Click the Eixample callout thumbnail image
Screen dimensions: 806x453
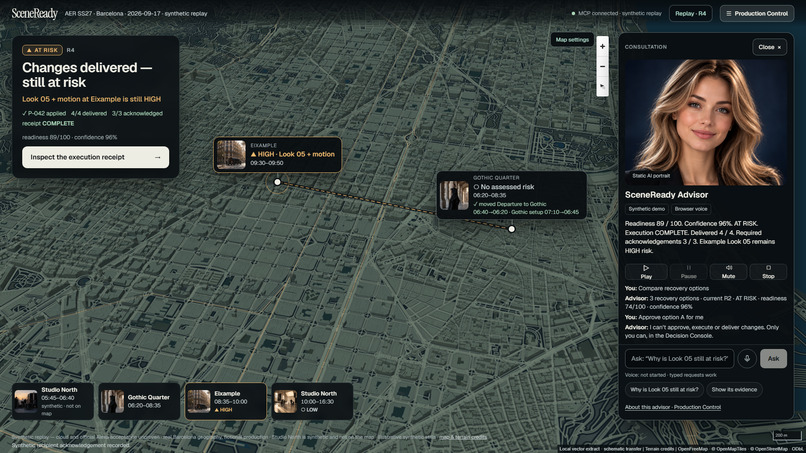click(x=231, y=154)
